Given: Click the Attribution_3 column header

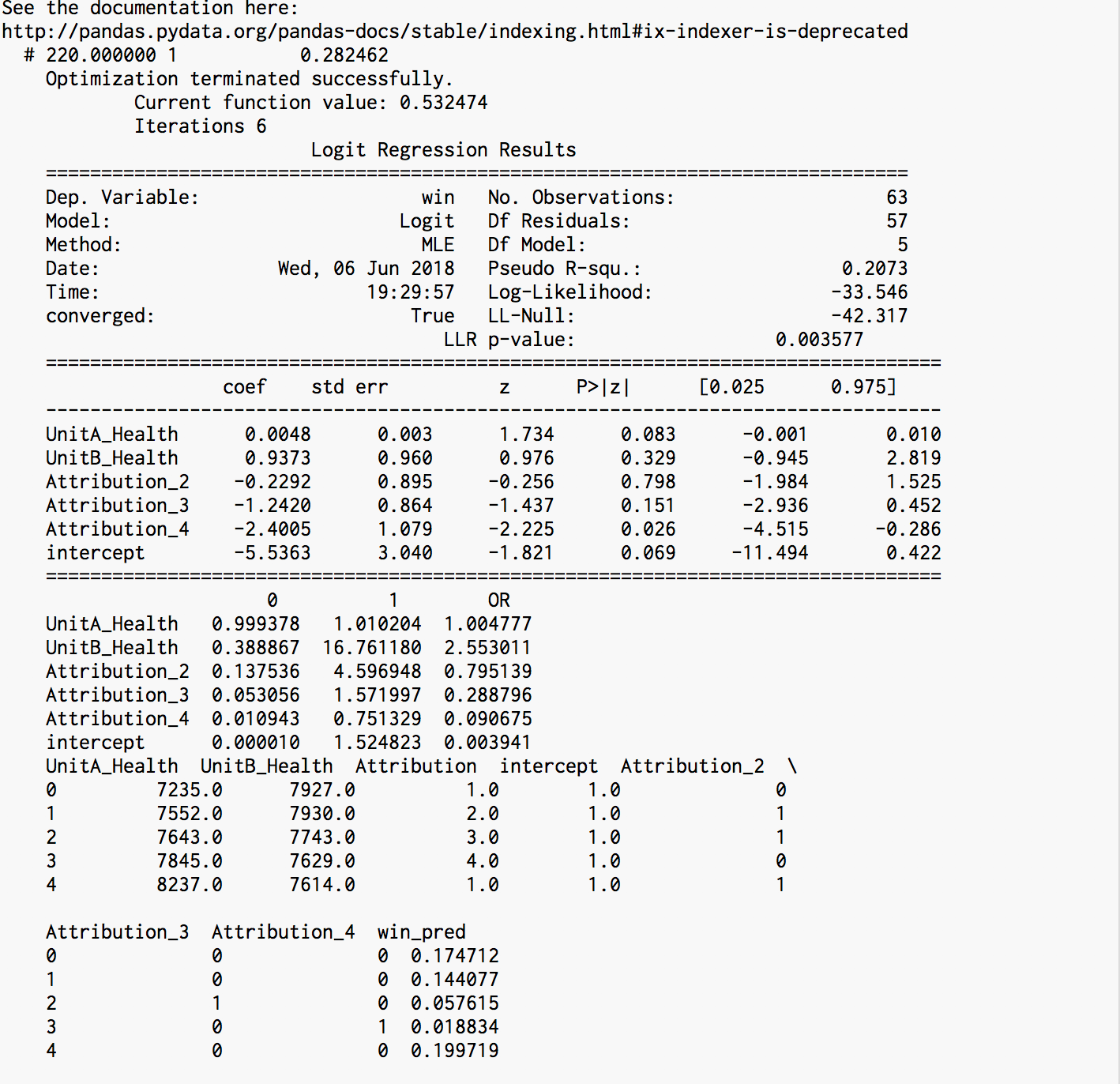Looking at the screenshot, I should click(117, 932).
